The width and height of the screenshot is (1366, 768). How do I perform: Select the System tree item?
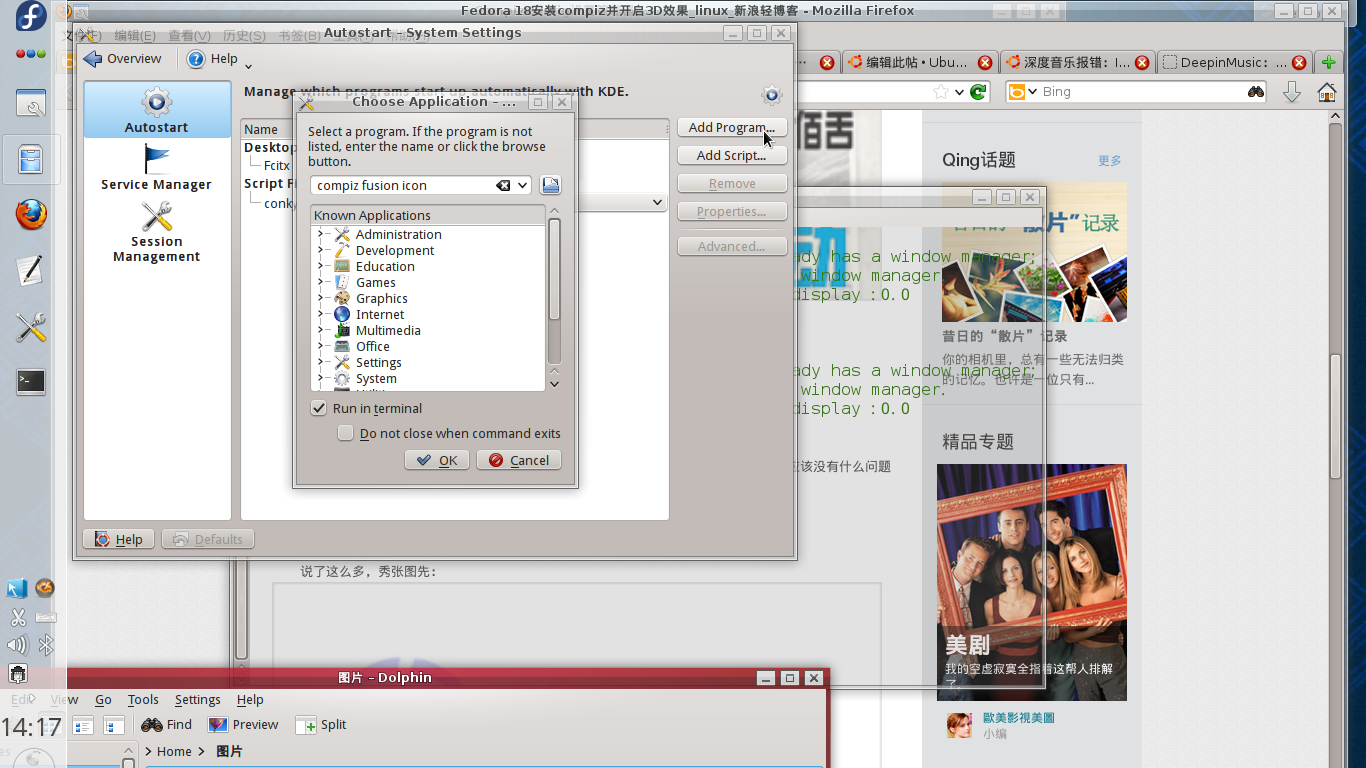coord(376,378)
